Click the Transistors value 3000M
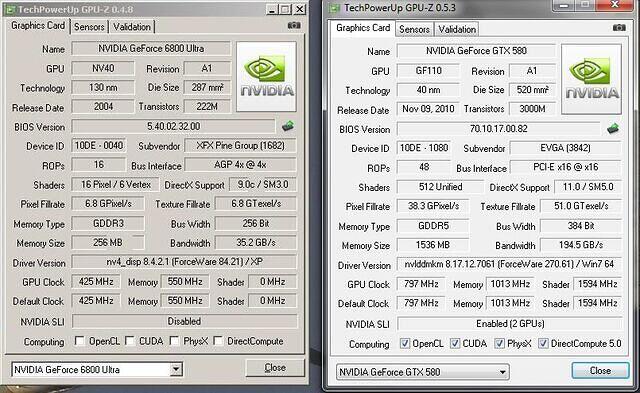The width and height of the screenshot is (640, 393). click(x=532, y=109)
